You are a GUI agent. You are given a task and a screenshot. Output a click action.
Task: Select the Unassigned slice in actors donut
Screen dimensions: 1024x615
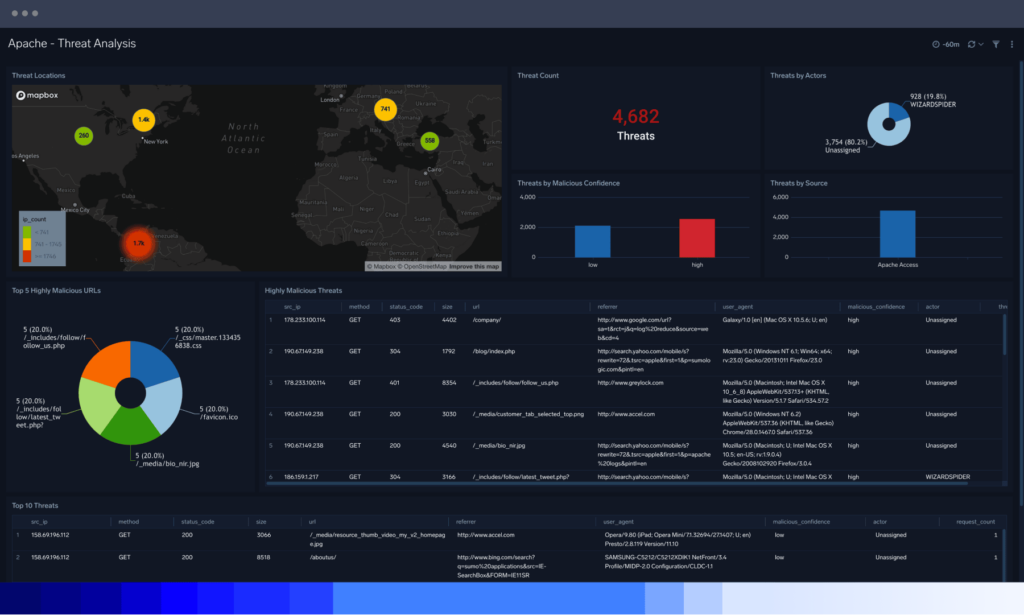[x=878, y=131]
